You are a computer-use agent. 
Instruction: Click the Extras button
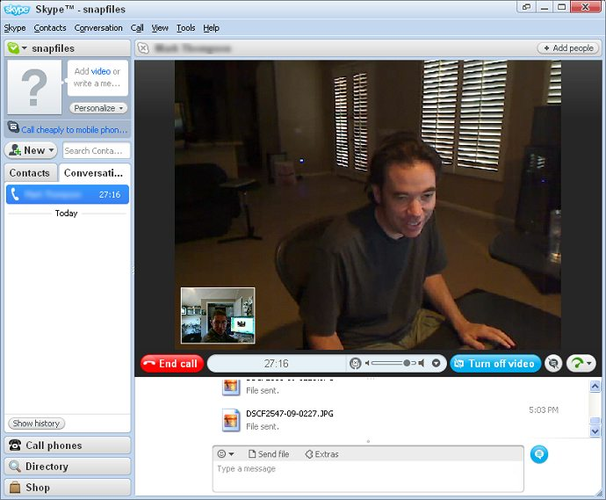click(x=322, y=454)
